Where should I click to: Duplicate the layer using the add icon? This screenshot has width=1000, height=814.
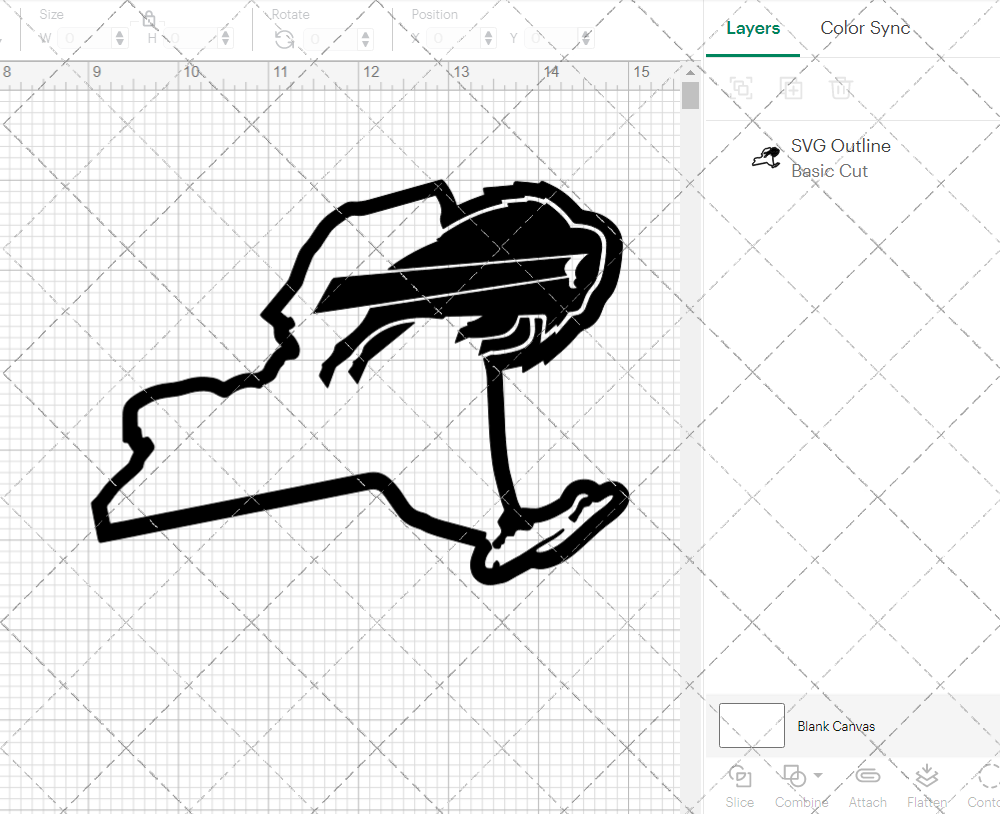coord(792,88)
